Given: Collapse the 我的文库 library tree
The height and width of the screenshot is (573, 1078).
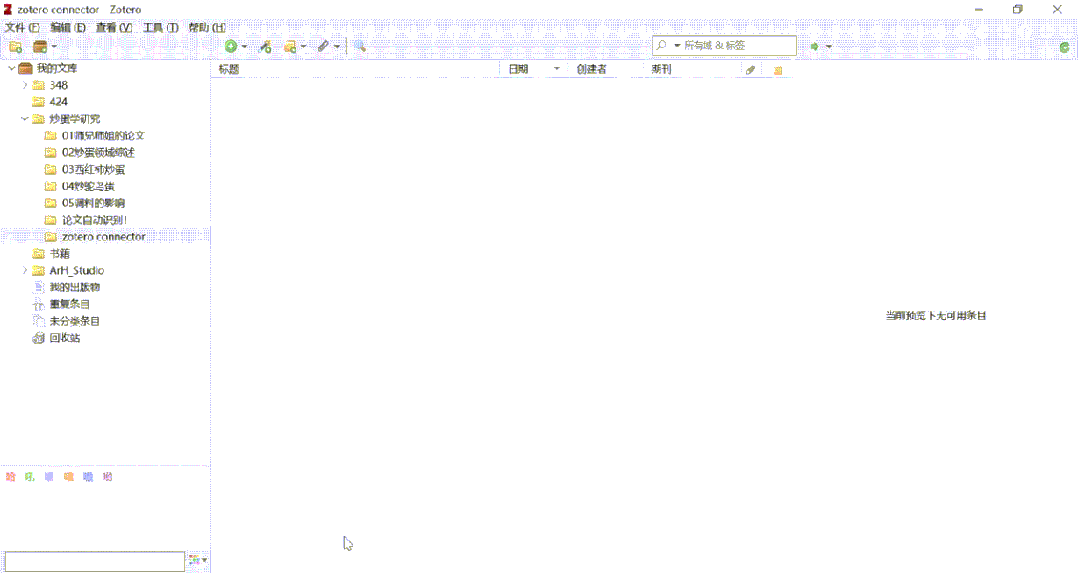Looking at the screenshot, I should click(12, 68).
